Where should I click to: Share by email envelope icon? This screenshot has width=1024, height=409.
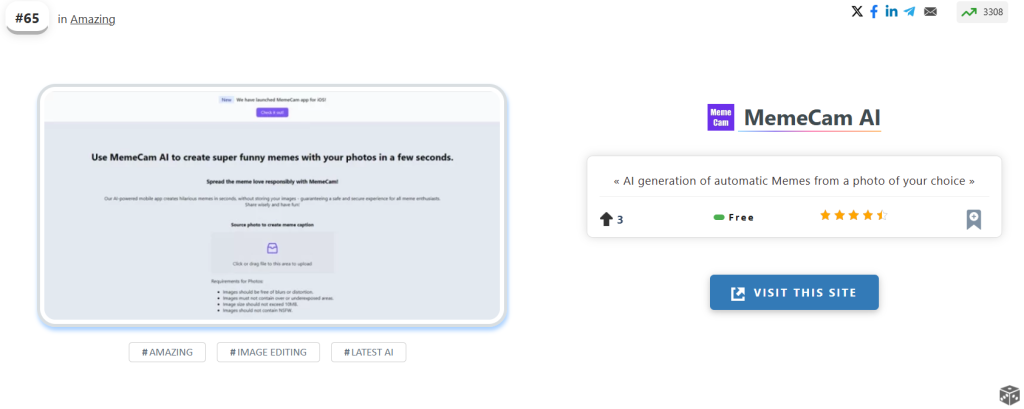click(x=930, y=12)
